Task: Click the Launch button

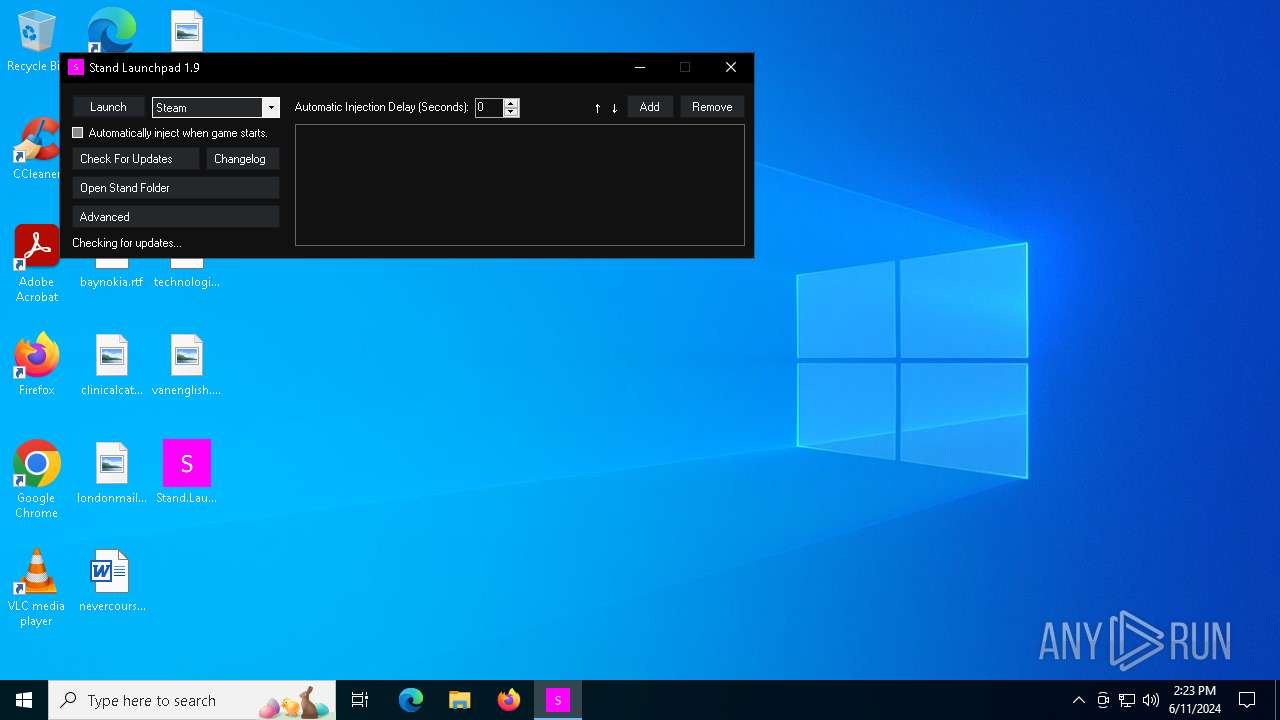Action: coord(108,107)
